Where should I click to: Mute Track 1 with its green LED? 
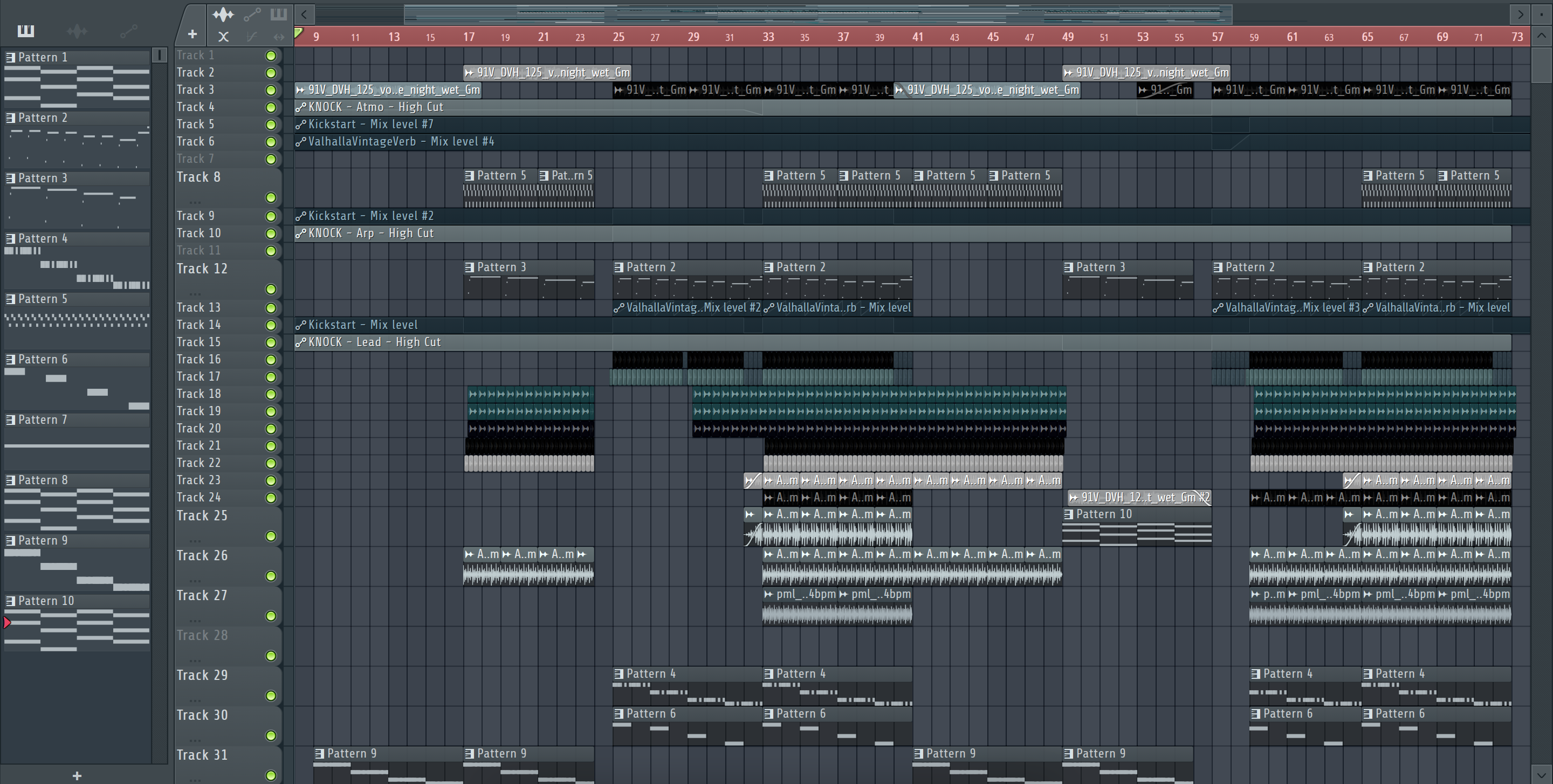(x=271, y=56)
